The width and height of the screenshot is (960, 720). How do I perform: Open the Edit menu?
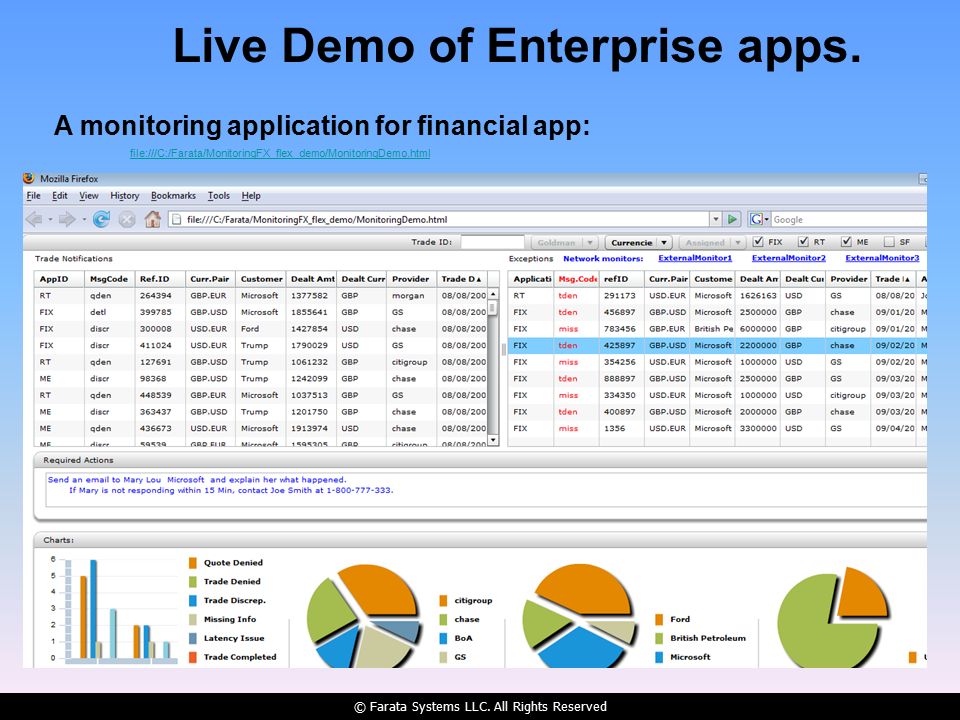(59, 196)
